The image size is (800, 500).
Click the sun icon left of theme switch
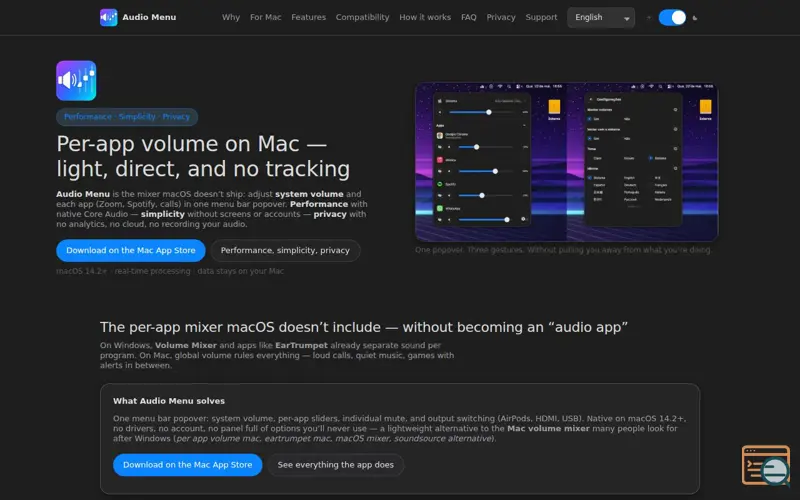coord(648,18)
